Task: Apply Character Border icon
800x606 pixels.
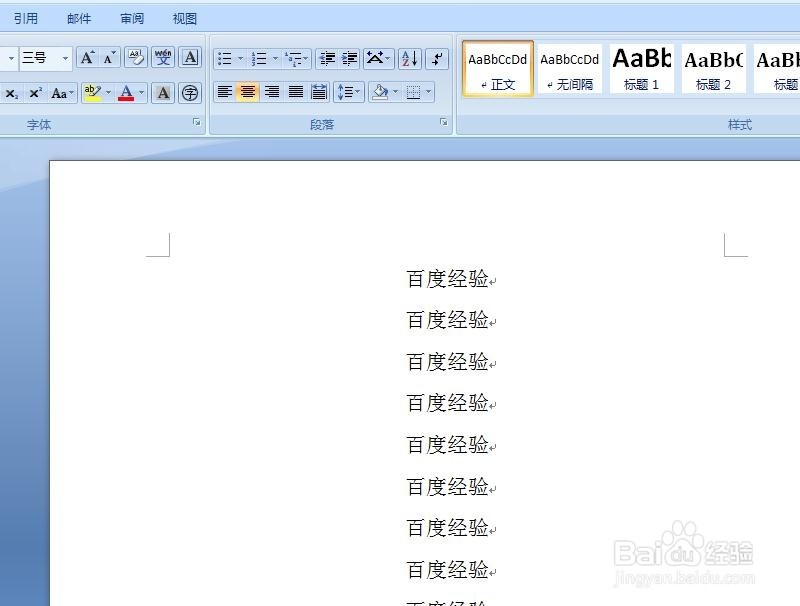Action: [x=190, y=58]
